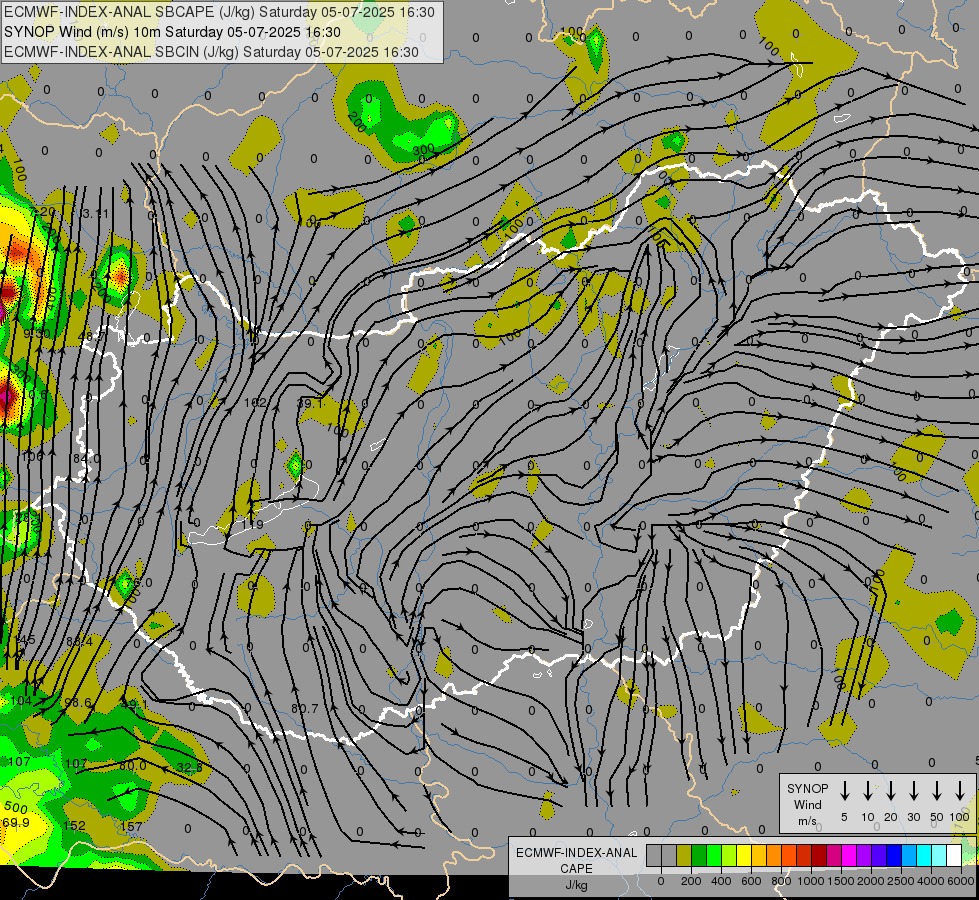Screen dimensions: 979x900
Task: Click the SBCAPE title line in header
Action: (x=219, y=12)
